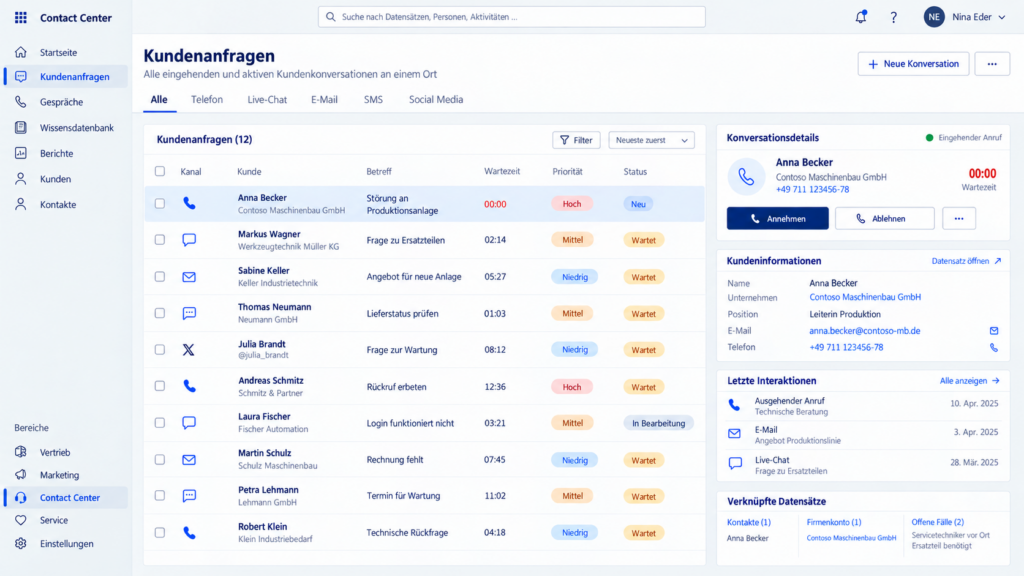
Task: Open the help question mark icon
Action: [893, 18]
